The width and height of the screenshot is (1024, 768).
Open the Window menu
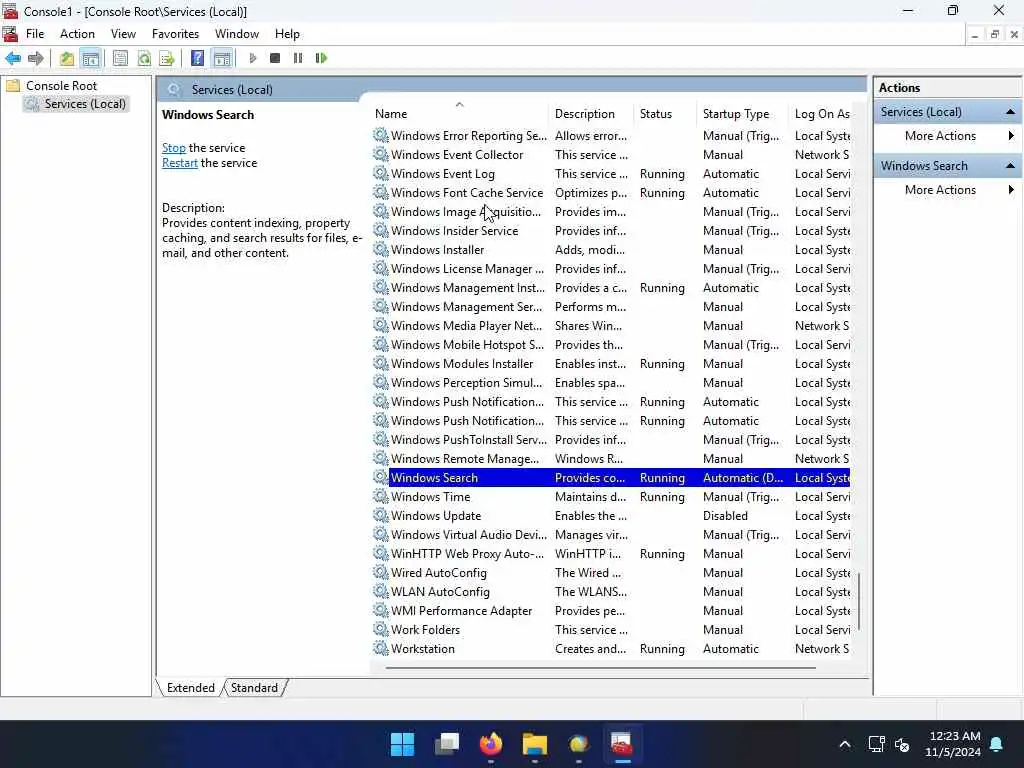pyautogui.click(x=236, y=34)
